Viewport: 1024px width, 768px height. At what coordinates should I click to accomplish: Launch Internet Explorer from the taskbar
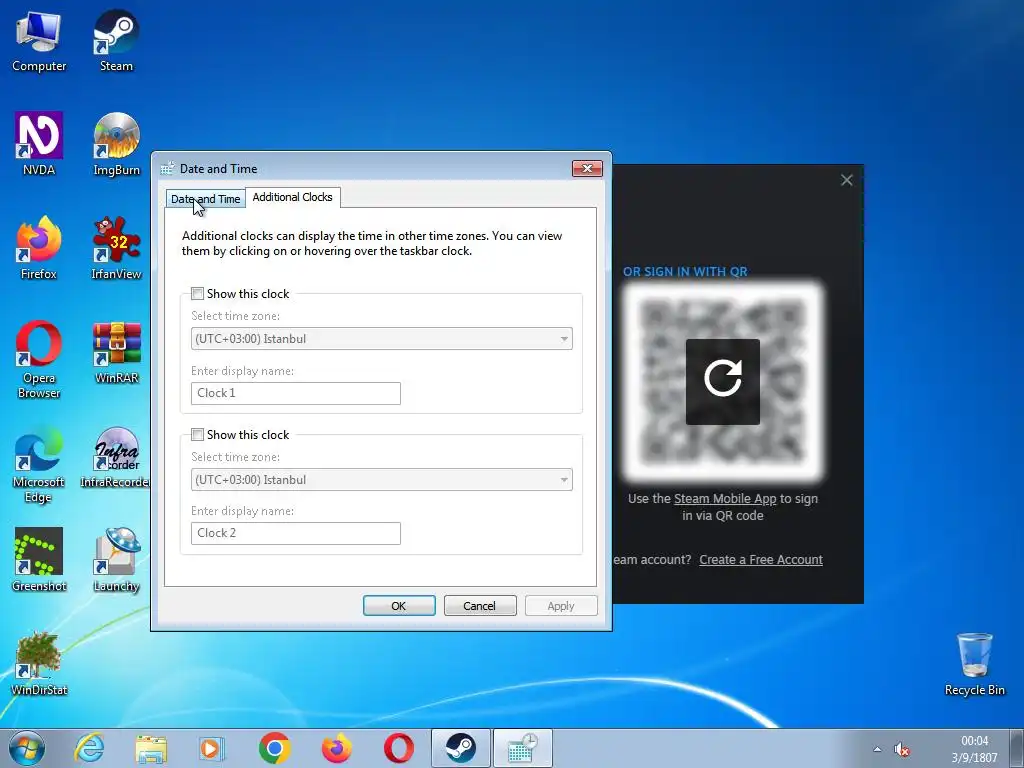pyautogui.click(x=89, y=748)
